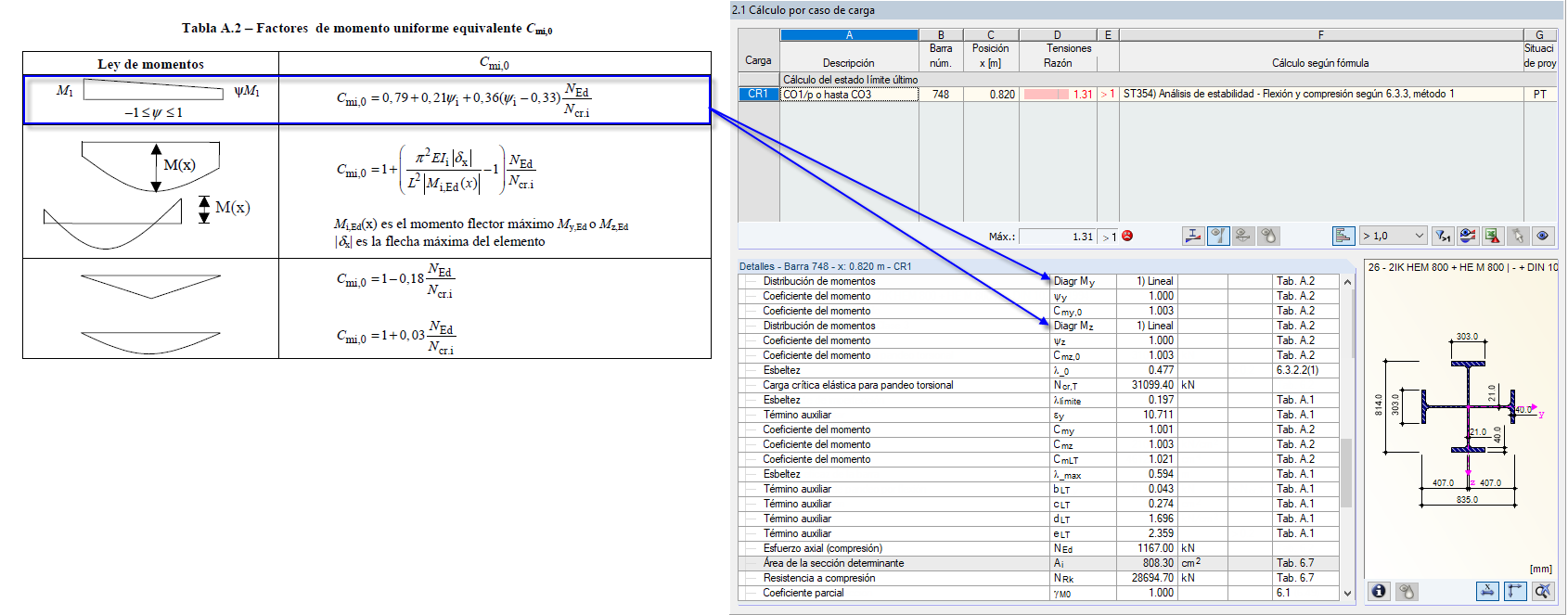Click the '2.1 Cálculo por caso de carga' title
The image size is (1568, 615).
click(803, 10)
